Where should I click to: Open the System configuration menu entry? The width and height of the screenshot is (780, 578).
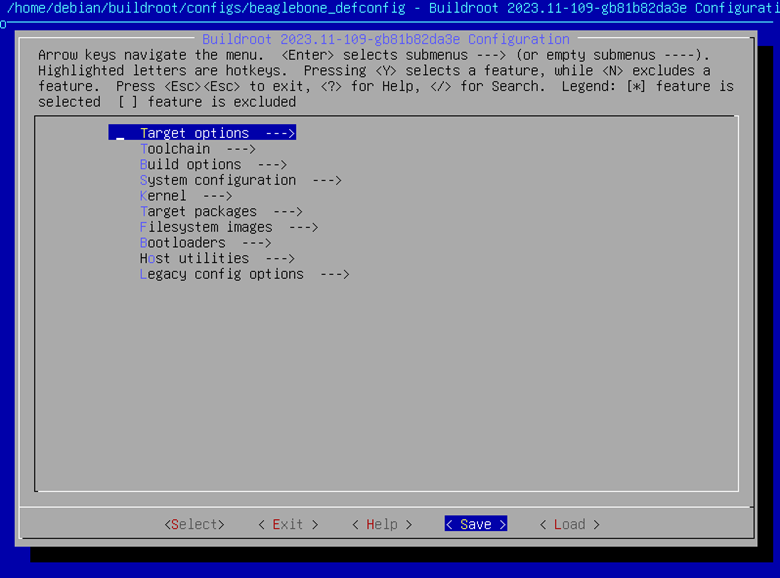coord(218,180)
